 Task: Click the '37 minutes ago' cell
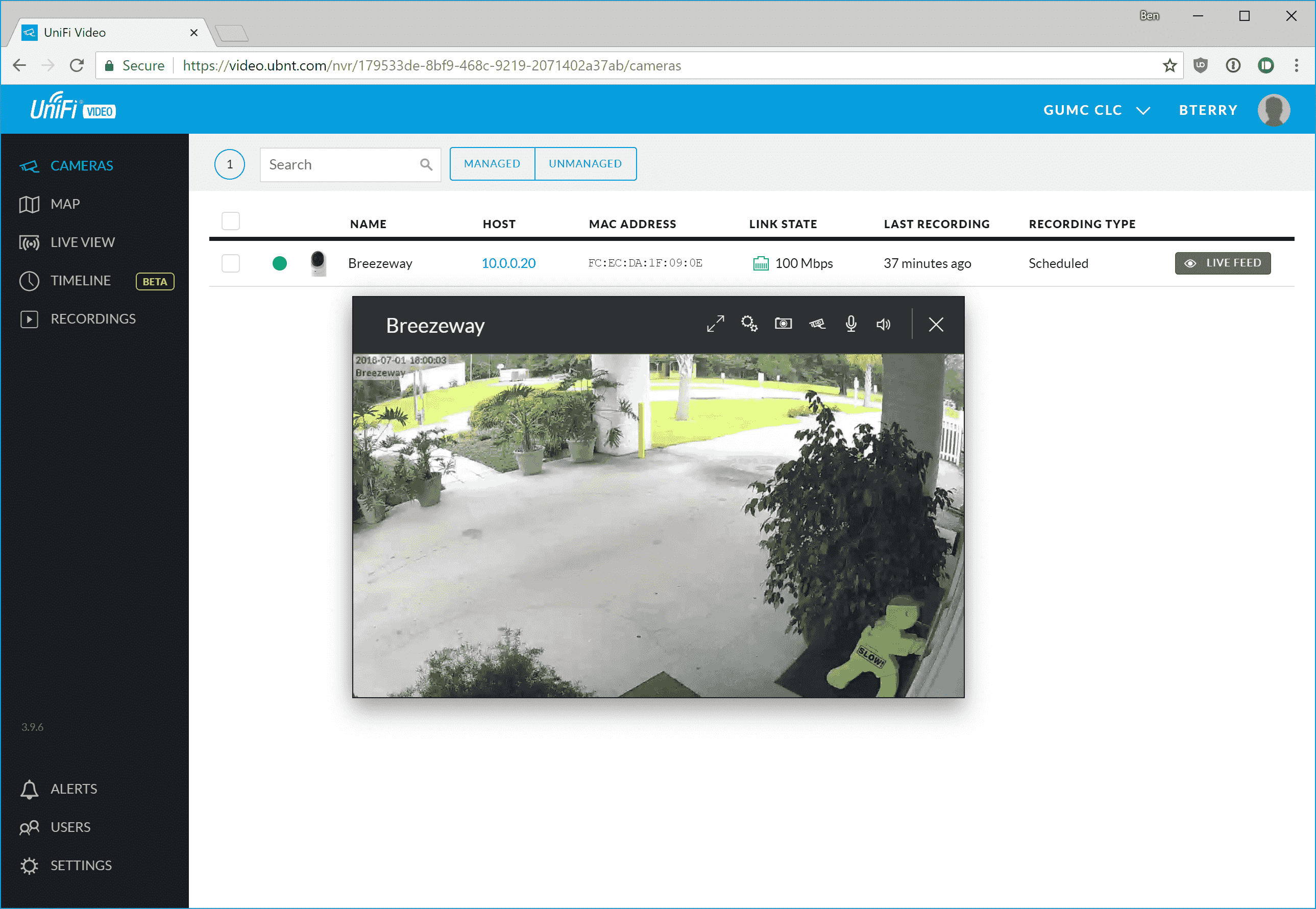click(x=927, y=263)
